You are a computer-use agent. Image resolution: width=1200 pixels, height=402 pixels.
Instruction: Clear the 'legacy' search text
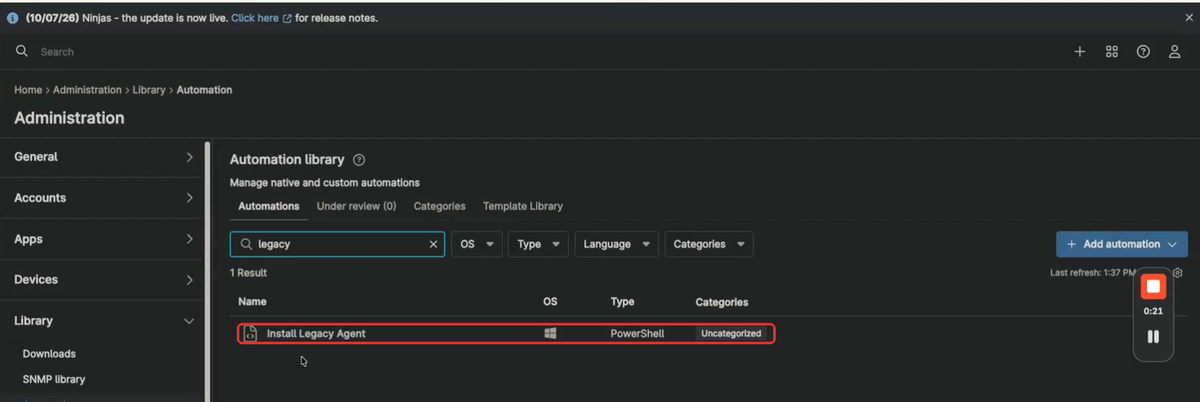(433, 244)
